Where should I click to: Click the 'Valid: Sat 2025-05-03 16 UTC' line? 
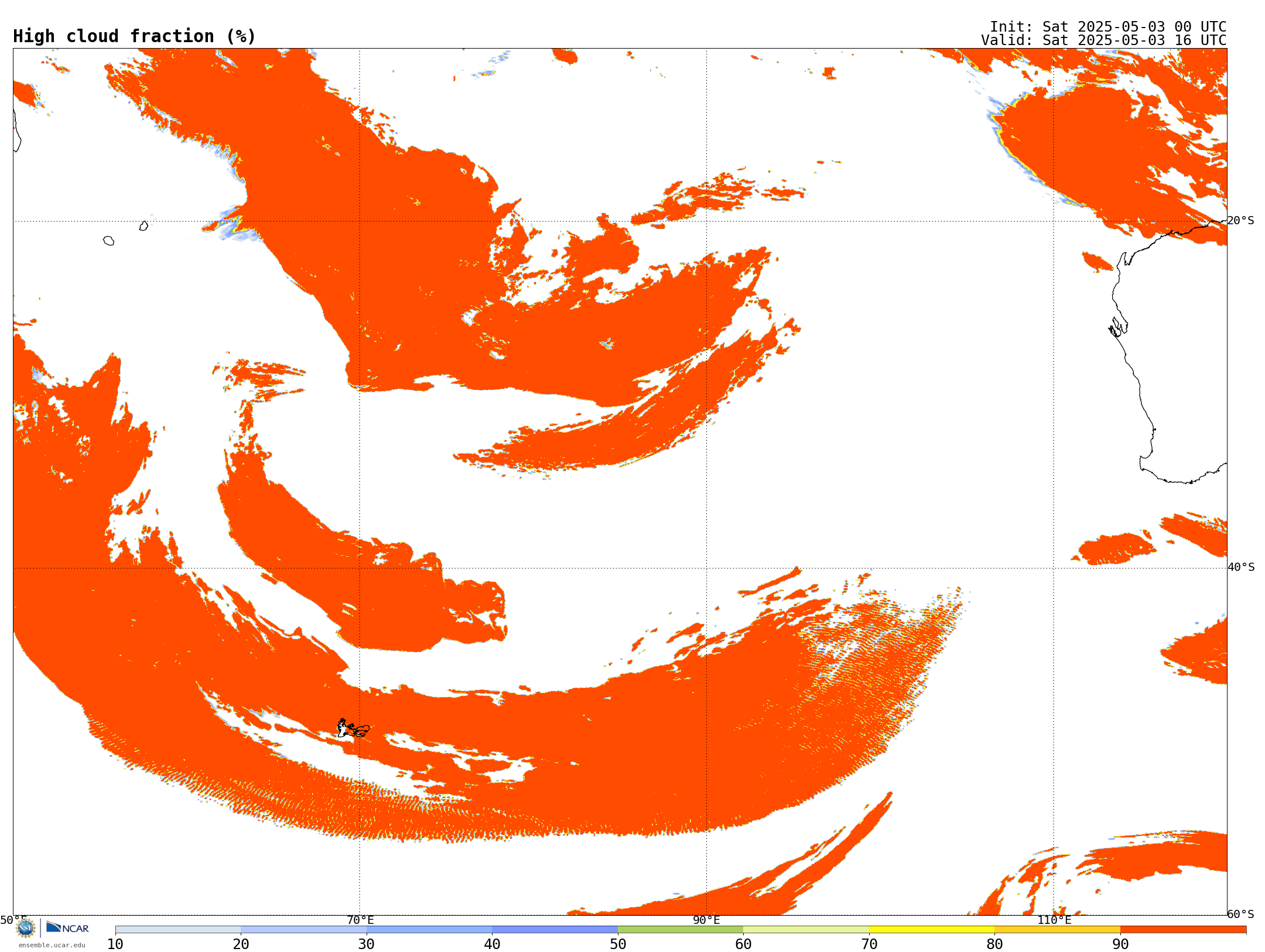point(1103,40)
